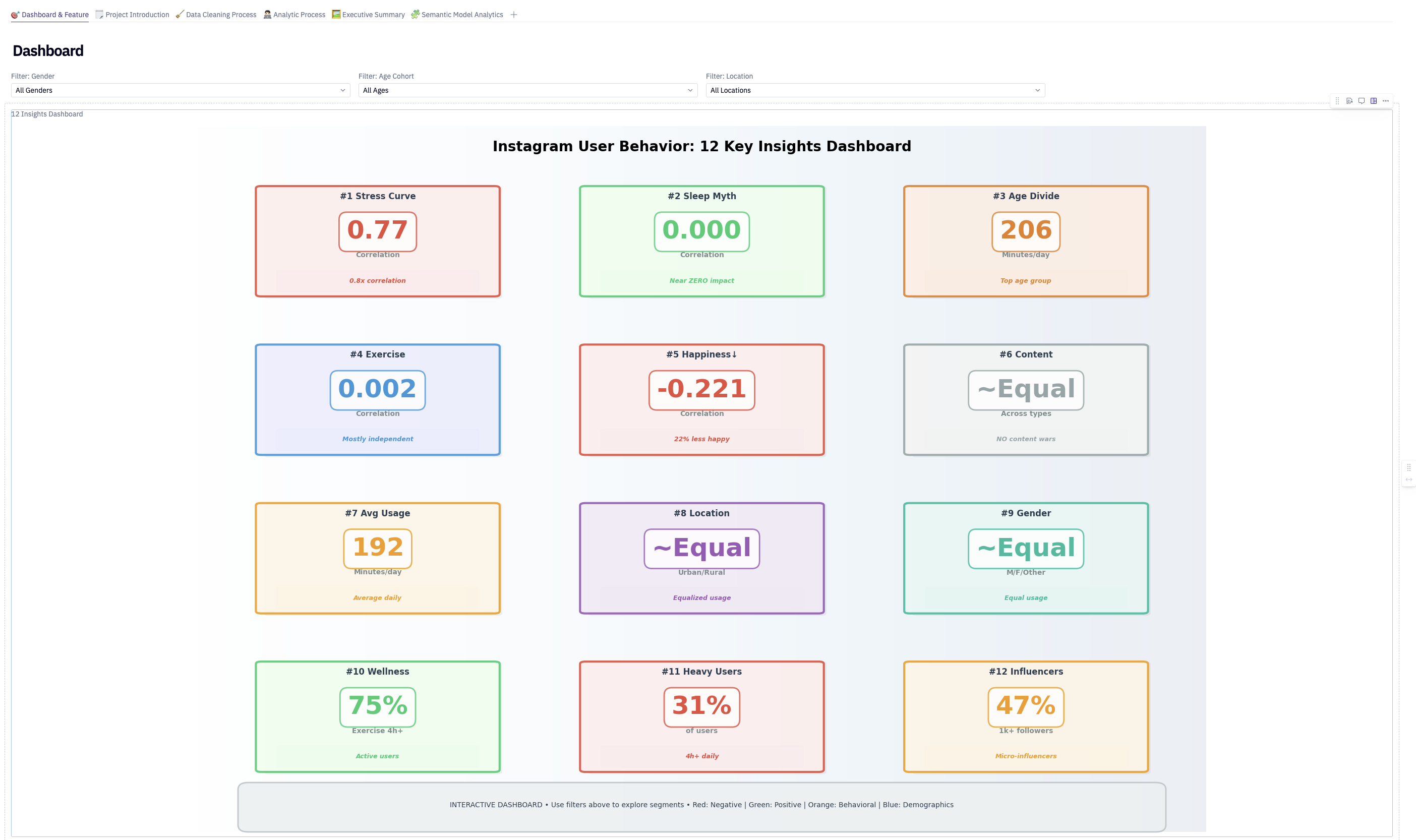Image resolution: width=1416 pixels, height=840 pixels.
Task: Open the Location filter dropdown
Action: [x=874, y=90]
